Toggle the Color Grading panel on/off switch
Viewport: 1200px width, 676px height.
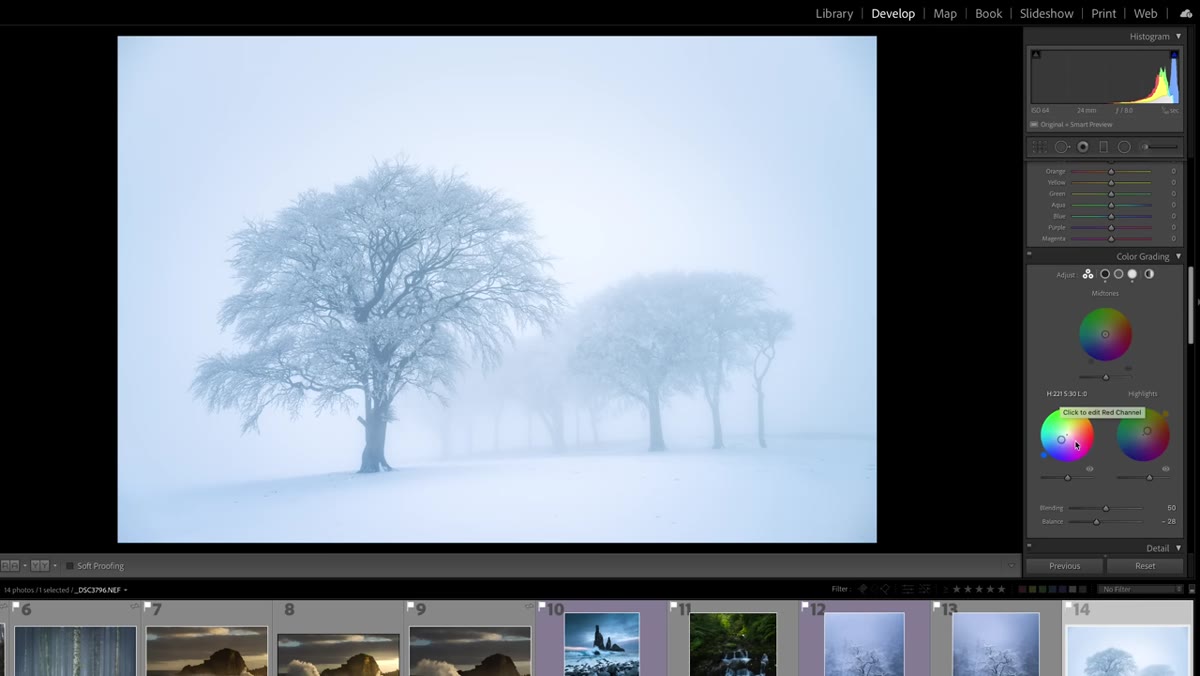pyautogui.click(x=1030, y=254)
